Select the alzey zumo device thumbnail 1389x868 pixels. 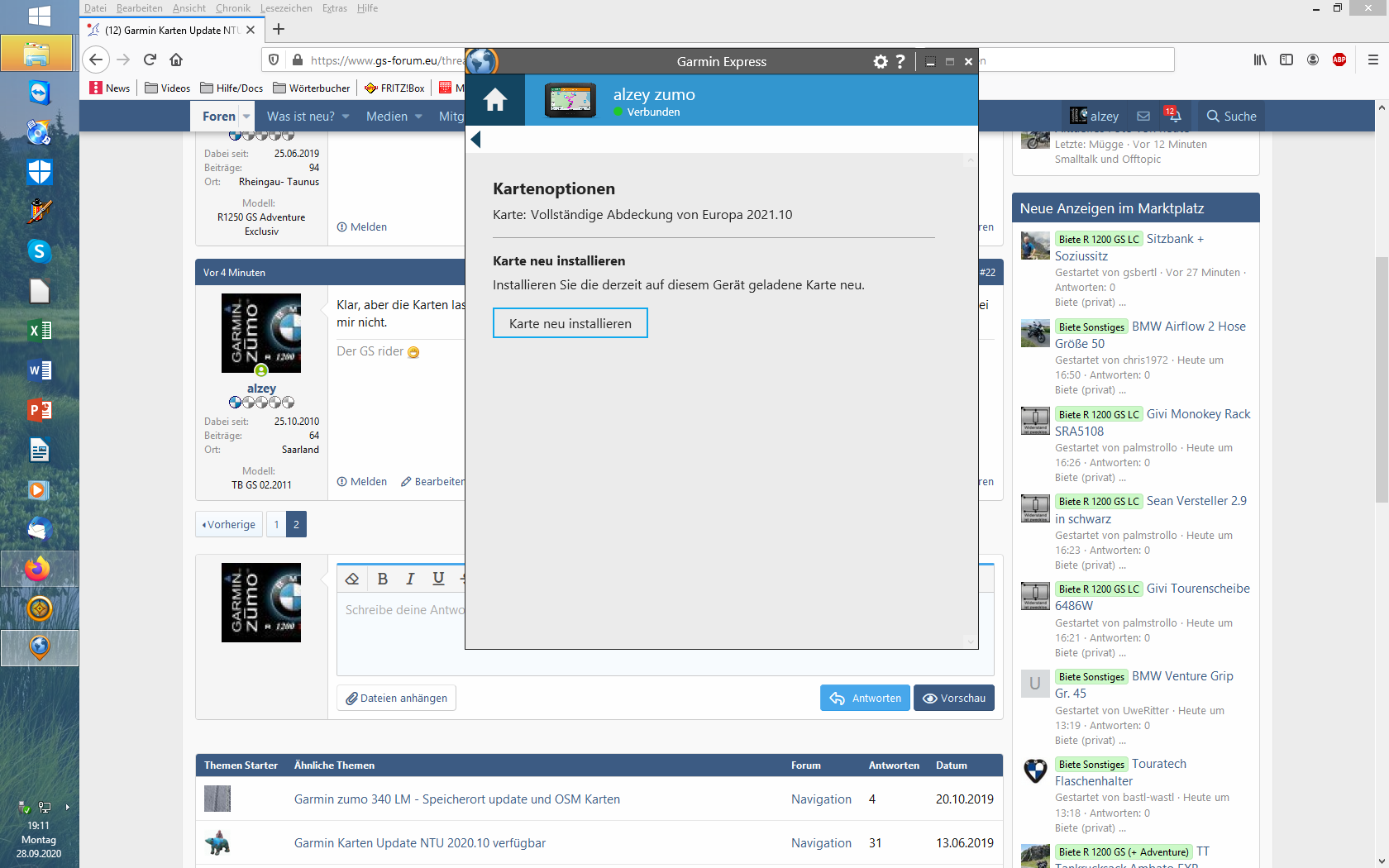click(570, 100)
